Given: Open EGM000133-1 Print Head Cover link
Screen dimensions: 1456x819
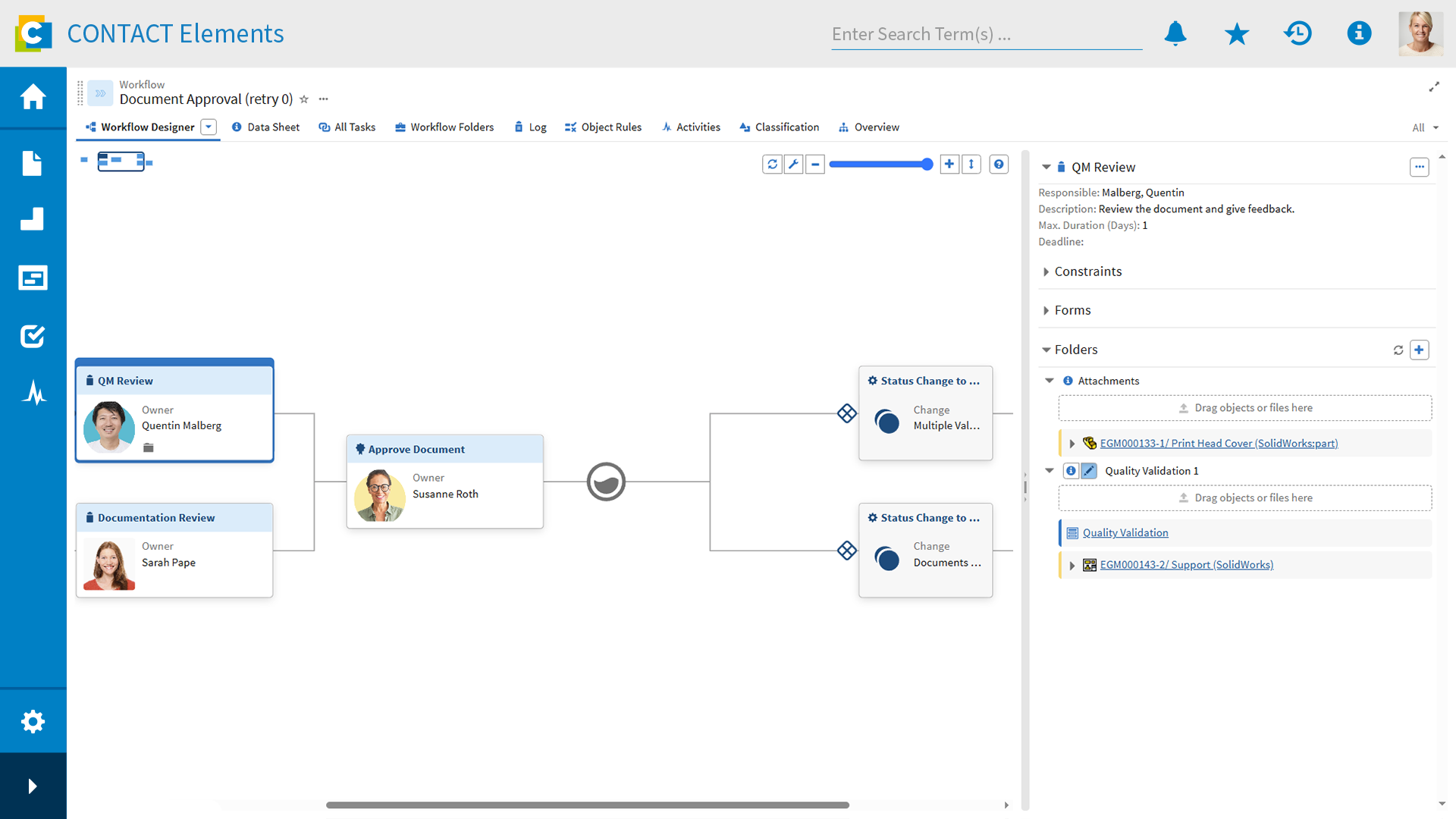Looking at the screenshot, I should click(x=1219, y=444).
